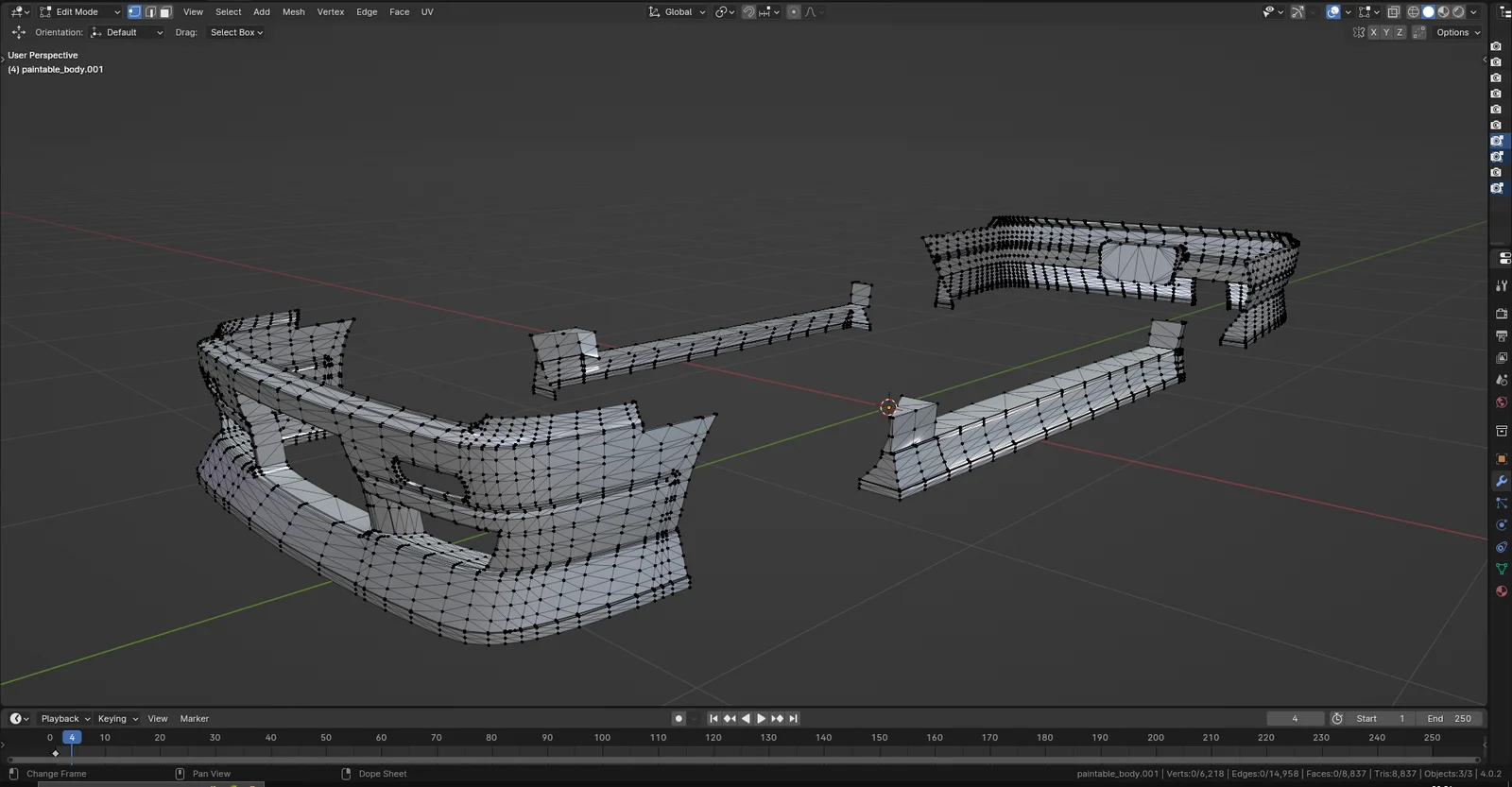
Task: Open the Keying dropdown
Action: pyautogui.click(x=117, y=719)
